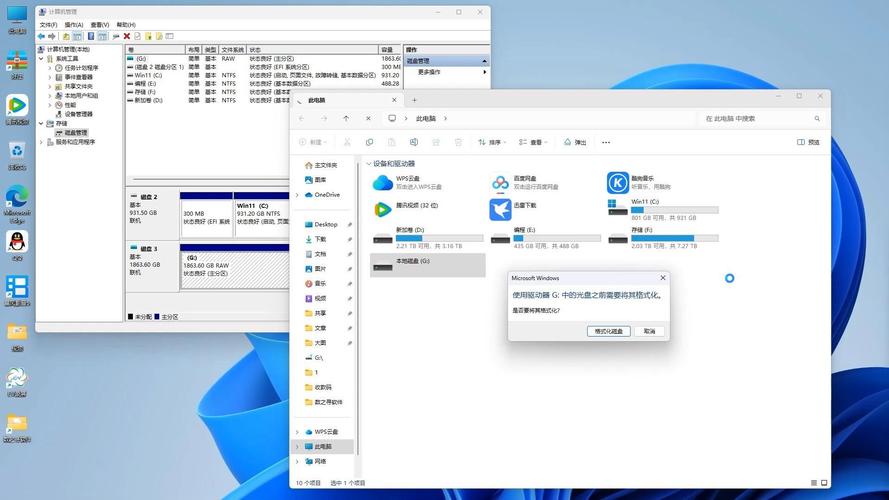This screenshot has height=500, width=889.
Task: Open the QQ desktop shortcut
Action: (17, 243)
